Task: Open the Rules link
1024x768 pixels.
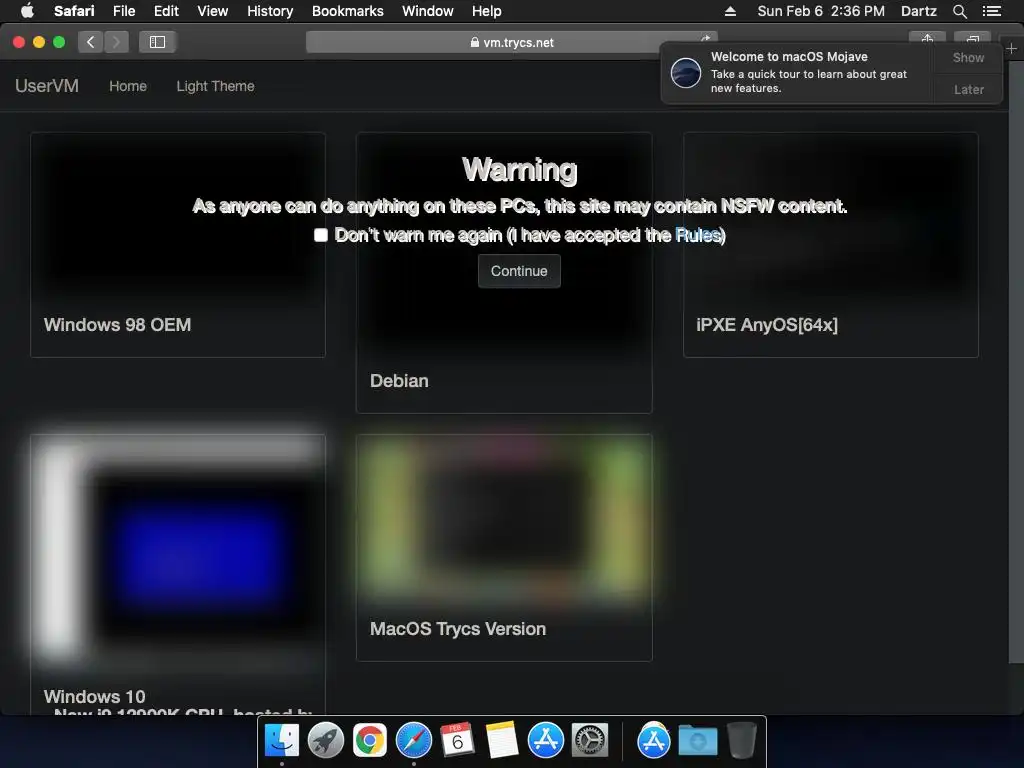Action: [697, 235]
